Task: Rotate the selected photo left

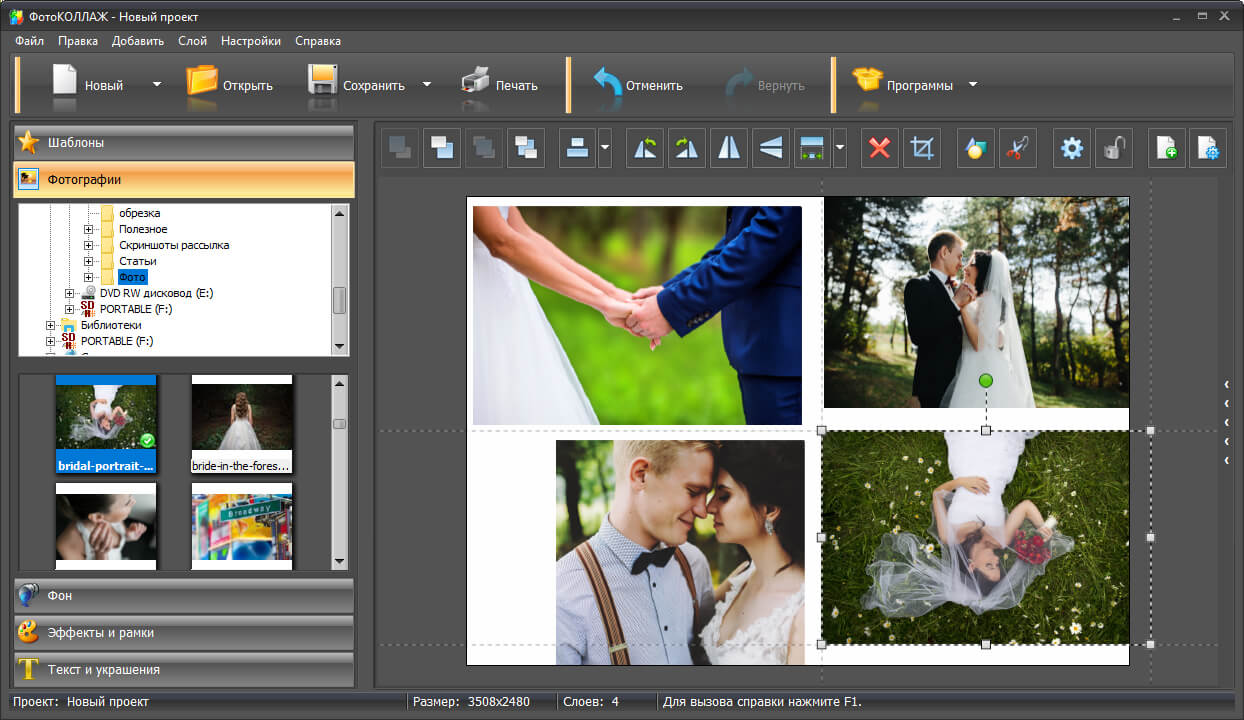Action: tap(644, 149)
